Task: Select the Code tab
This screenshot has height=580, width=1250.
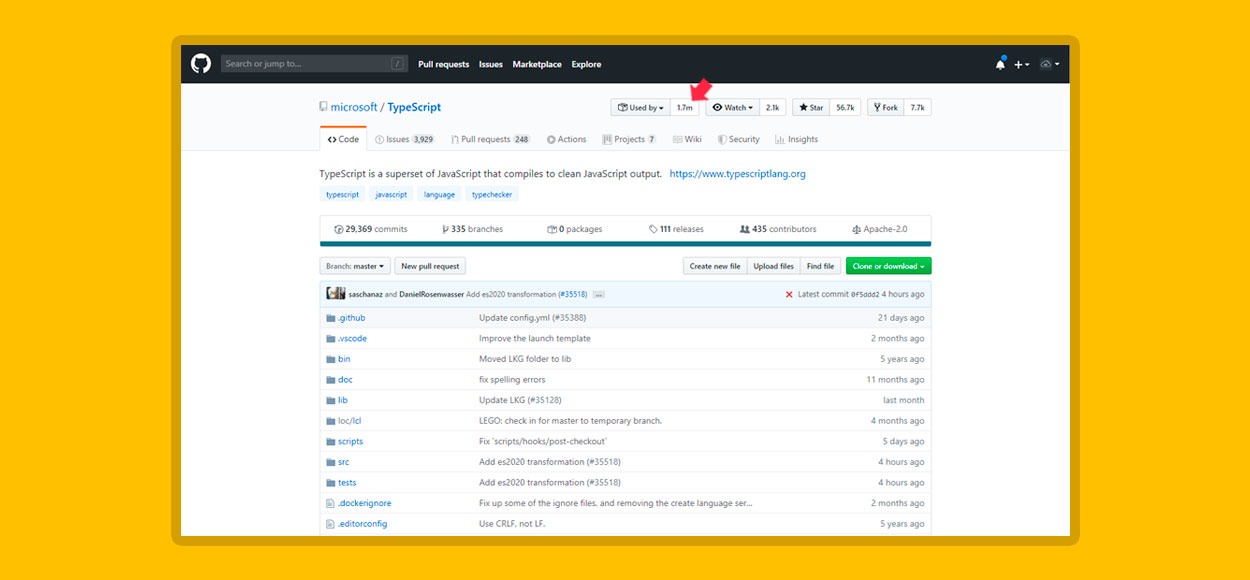Action: point(343,139)
